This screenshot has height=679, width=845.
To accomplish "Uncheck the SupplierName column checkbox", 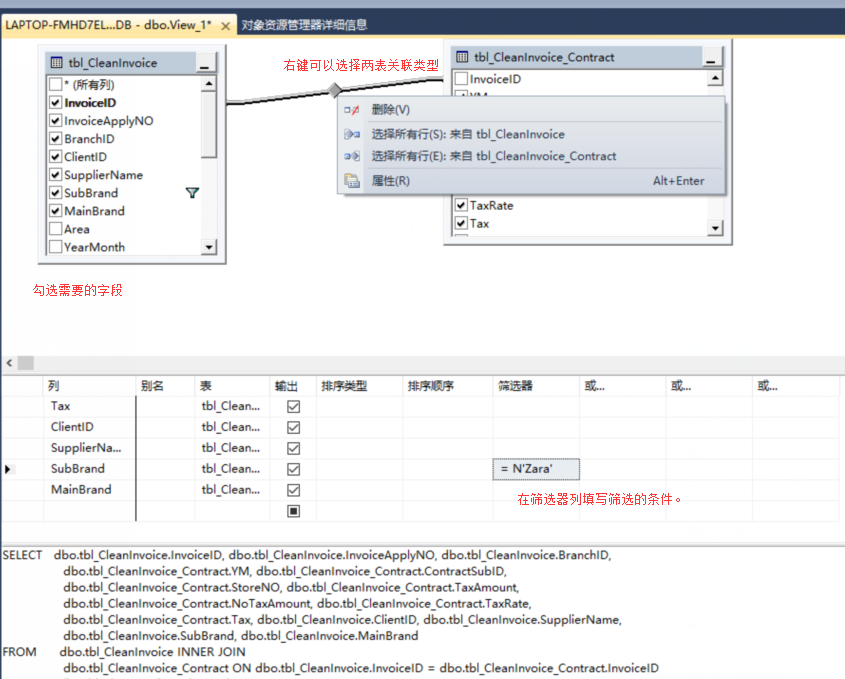I will point(56,175).
